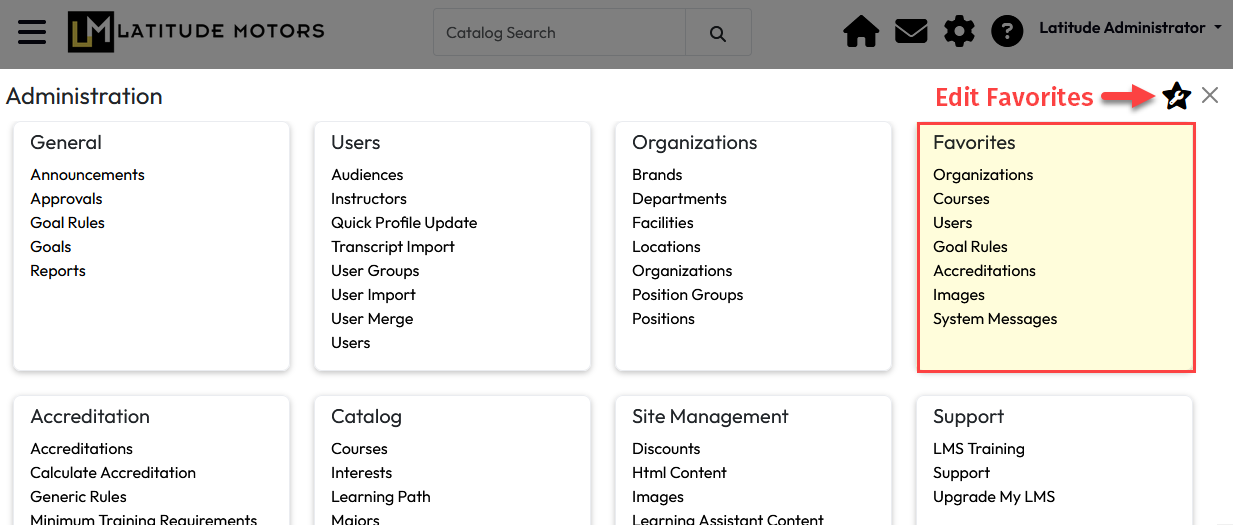Open Learning Path in Catalog

[x=380, y=497]
